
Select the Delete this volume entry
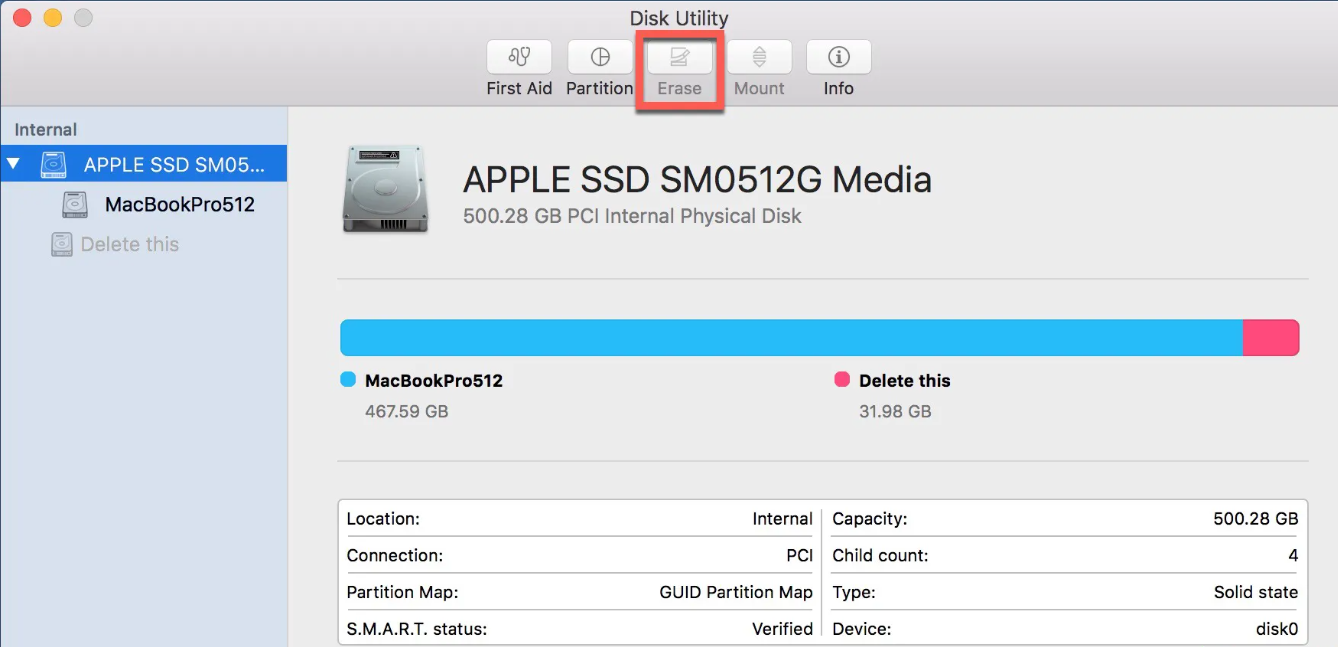(x=130, y=244)
